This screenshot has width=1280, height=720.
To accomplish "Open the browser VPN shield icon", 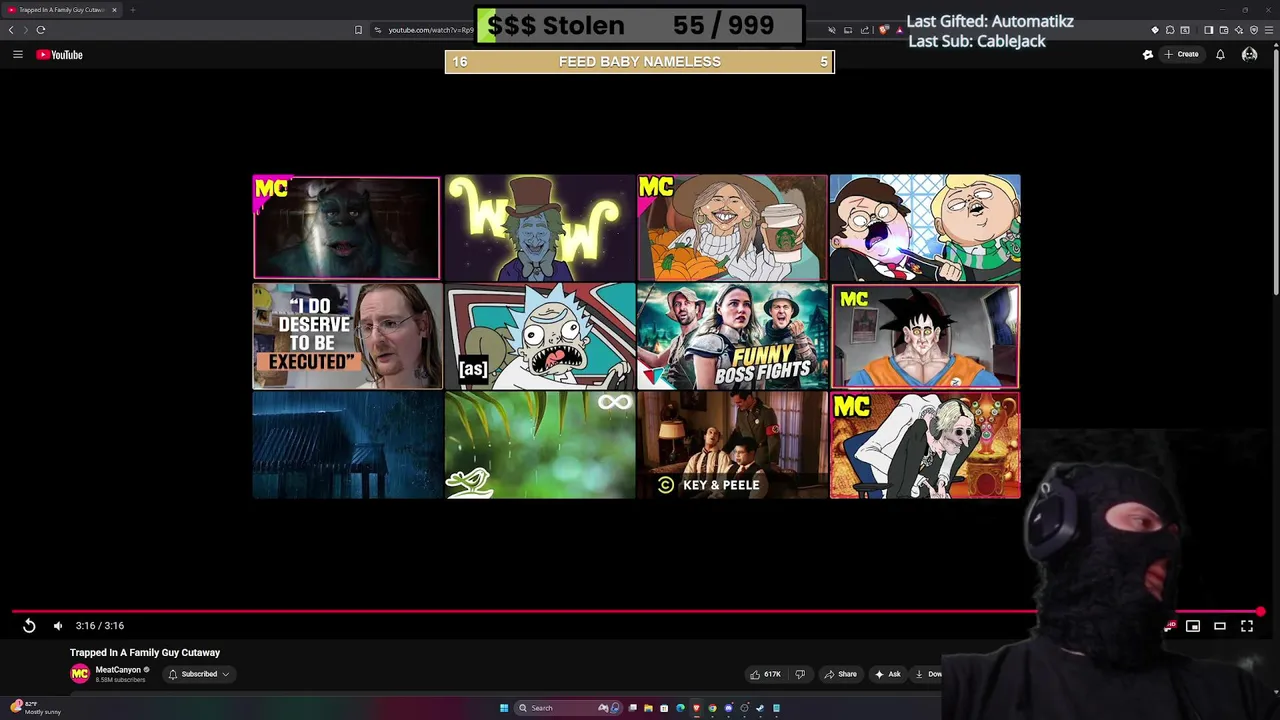I will click(1254, 30).
